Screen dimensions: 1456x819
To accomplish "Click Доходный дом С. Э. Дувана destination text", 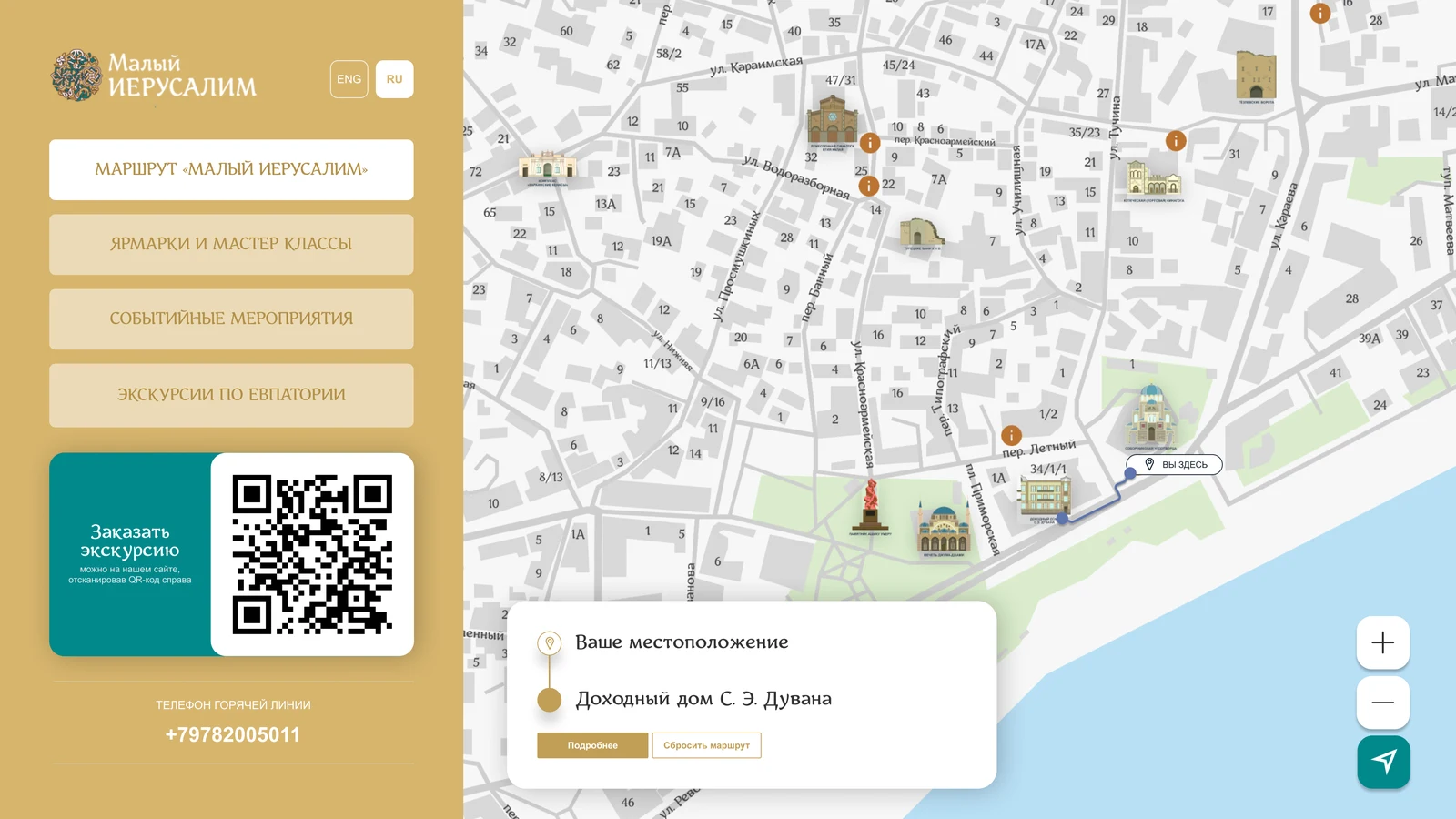I will 703,699.
